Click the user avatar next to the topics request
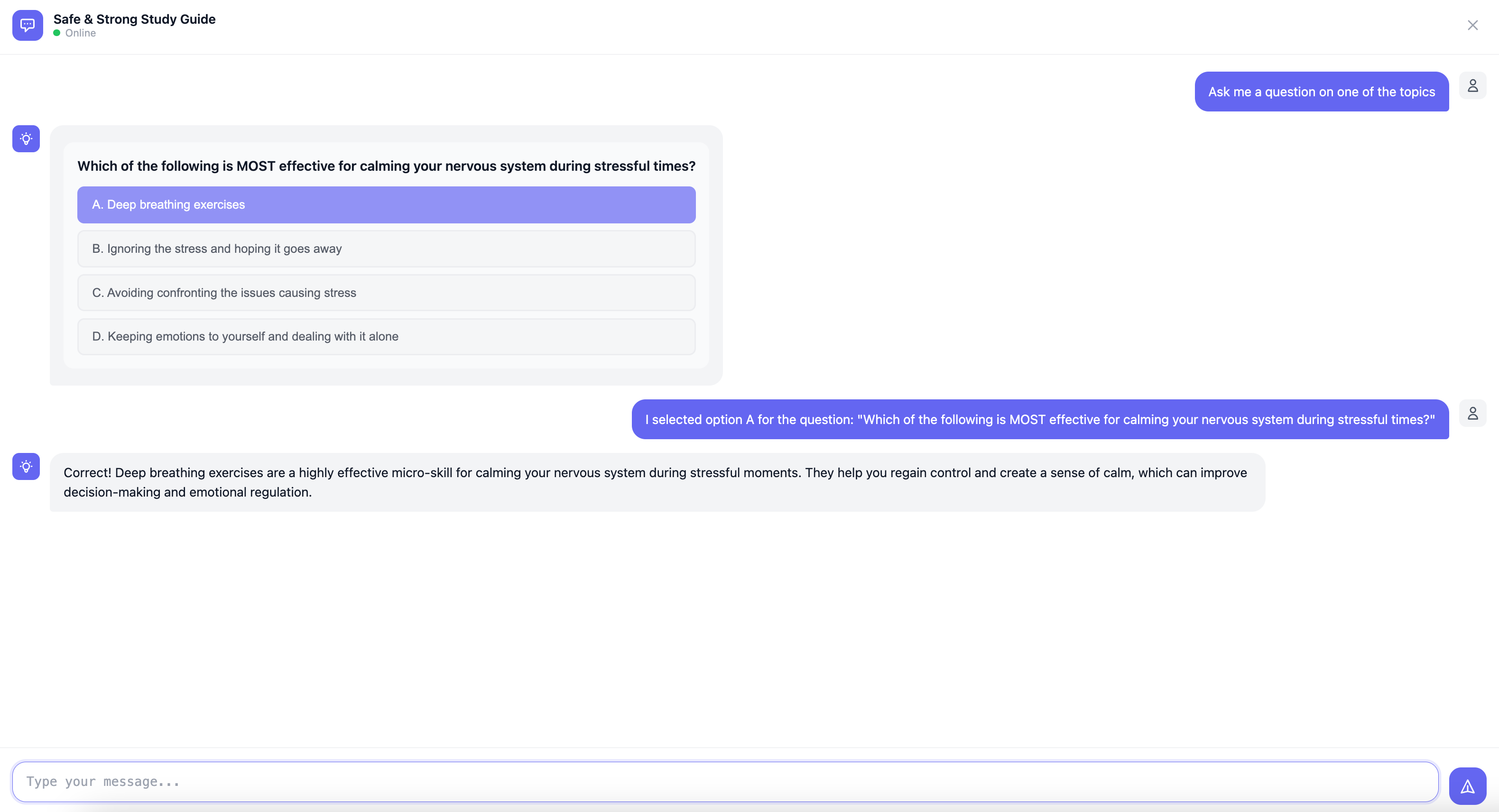1499x812 pixels. [1472, 85]
